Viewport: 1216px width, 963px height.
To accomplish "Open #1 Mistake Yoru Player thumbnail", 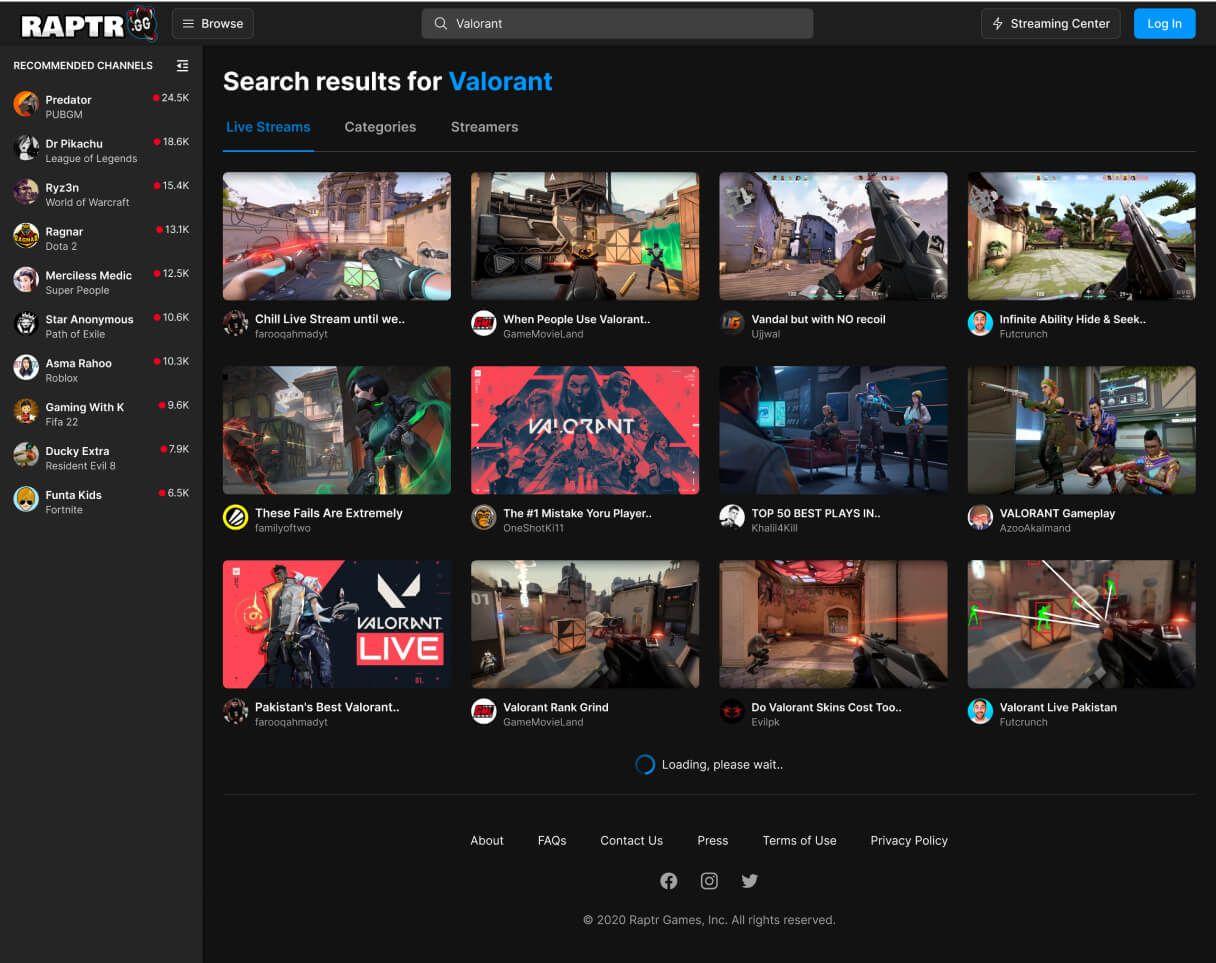I will 585,430.
